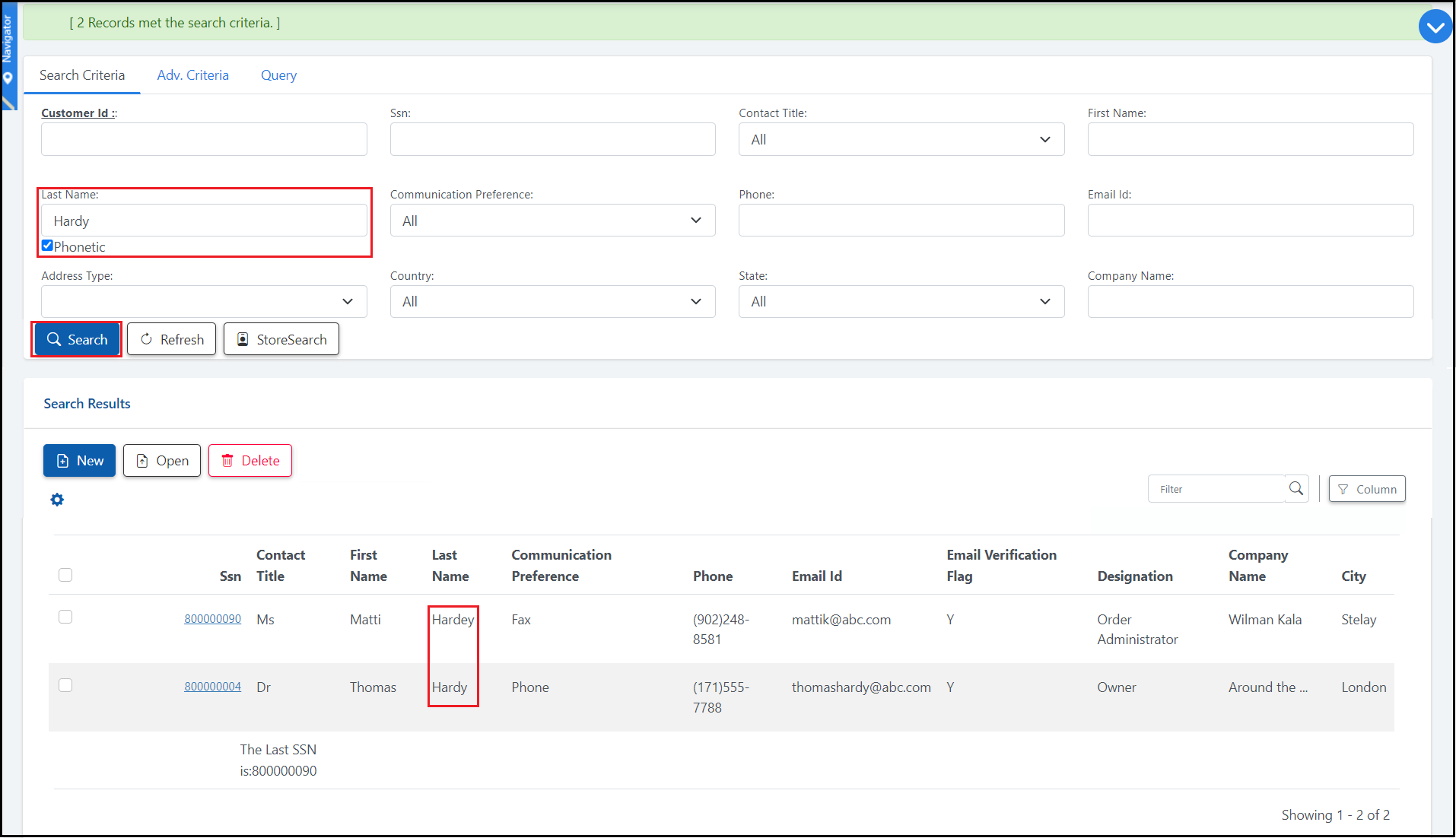
Task: Click the thomashardy@abc.com email cell
Action: (861, 687)
